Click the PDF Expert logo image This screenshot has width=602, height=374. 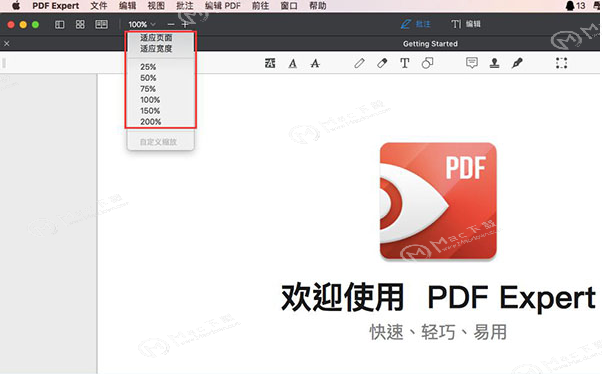(x=438, y=201)
